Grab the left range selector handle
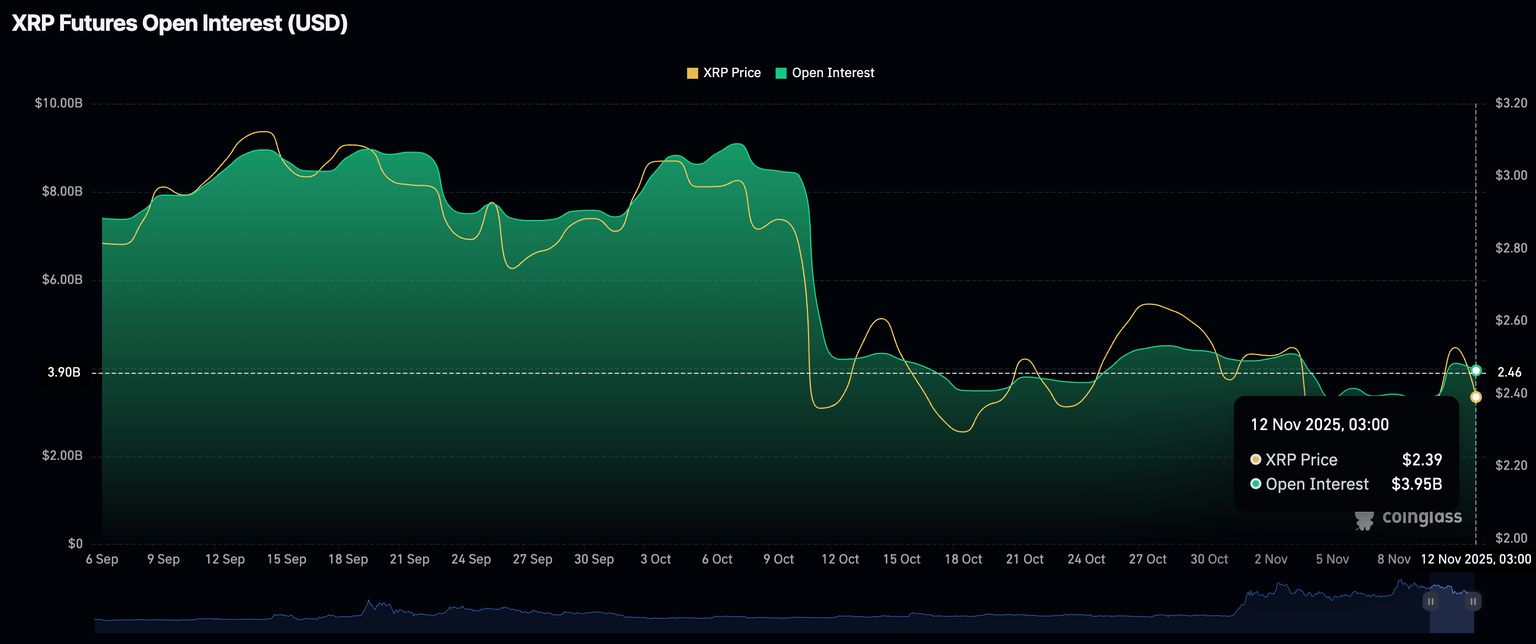 click(1431, 601)
